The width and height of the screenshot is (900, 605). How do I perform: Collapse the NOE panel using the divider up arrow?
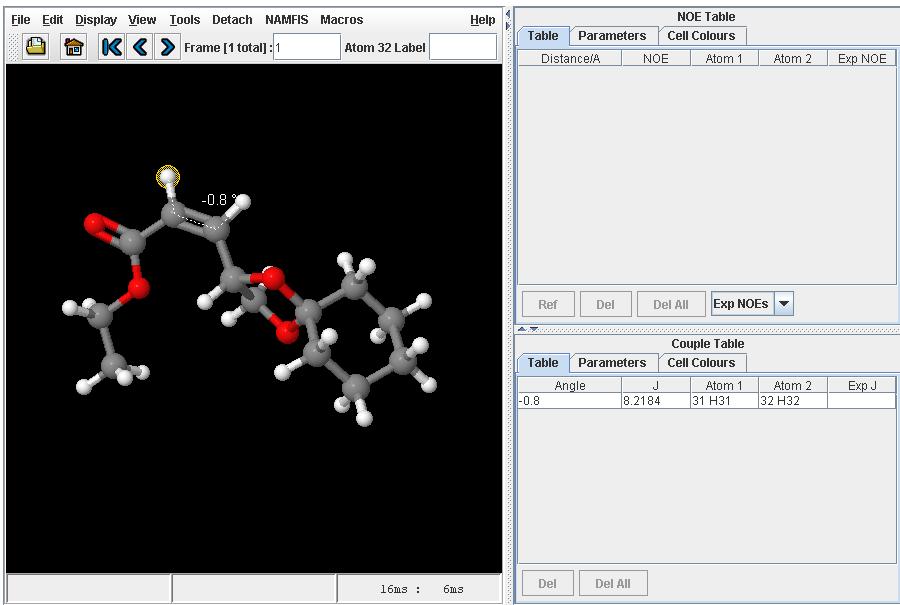coord(521,329)
